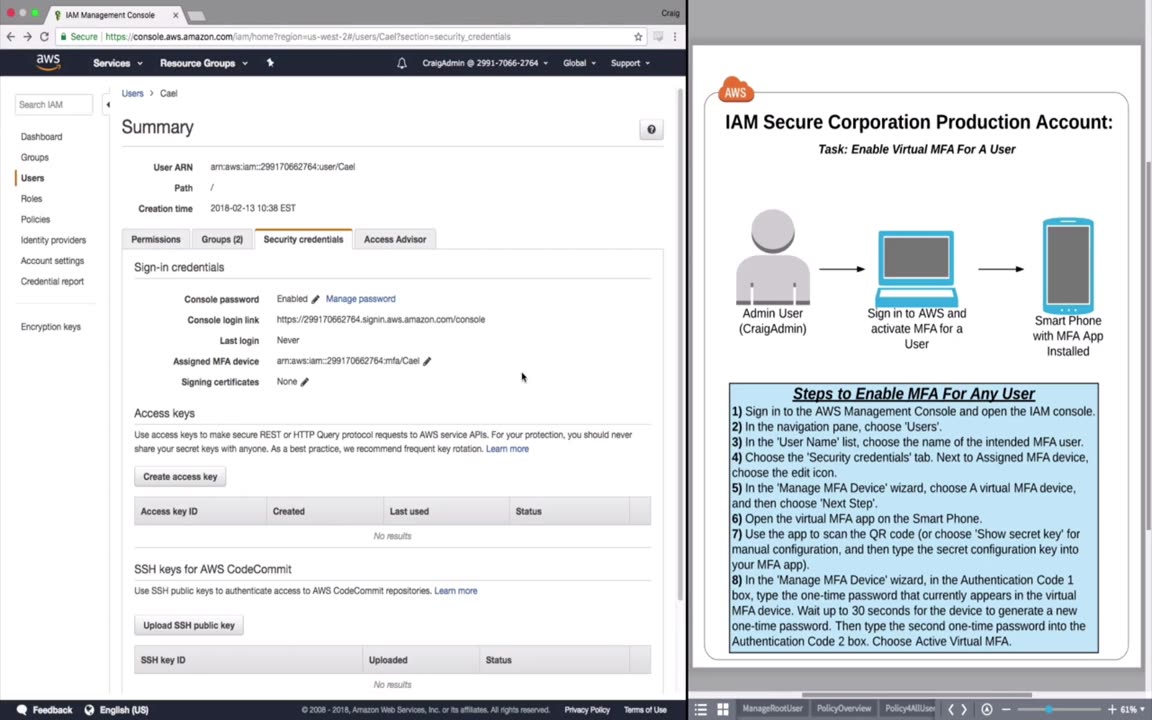The image size is (1152, 720).
Task: Click the Users breadcrumb link
Action: 132,93
